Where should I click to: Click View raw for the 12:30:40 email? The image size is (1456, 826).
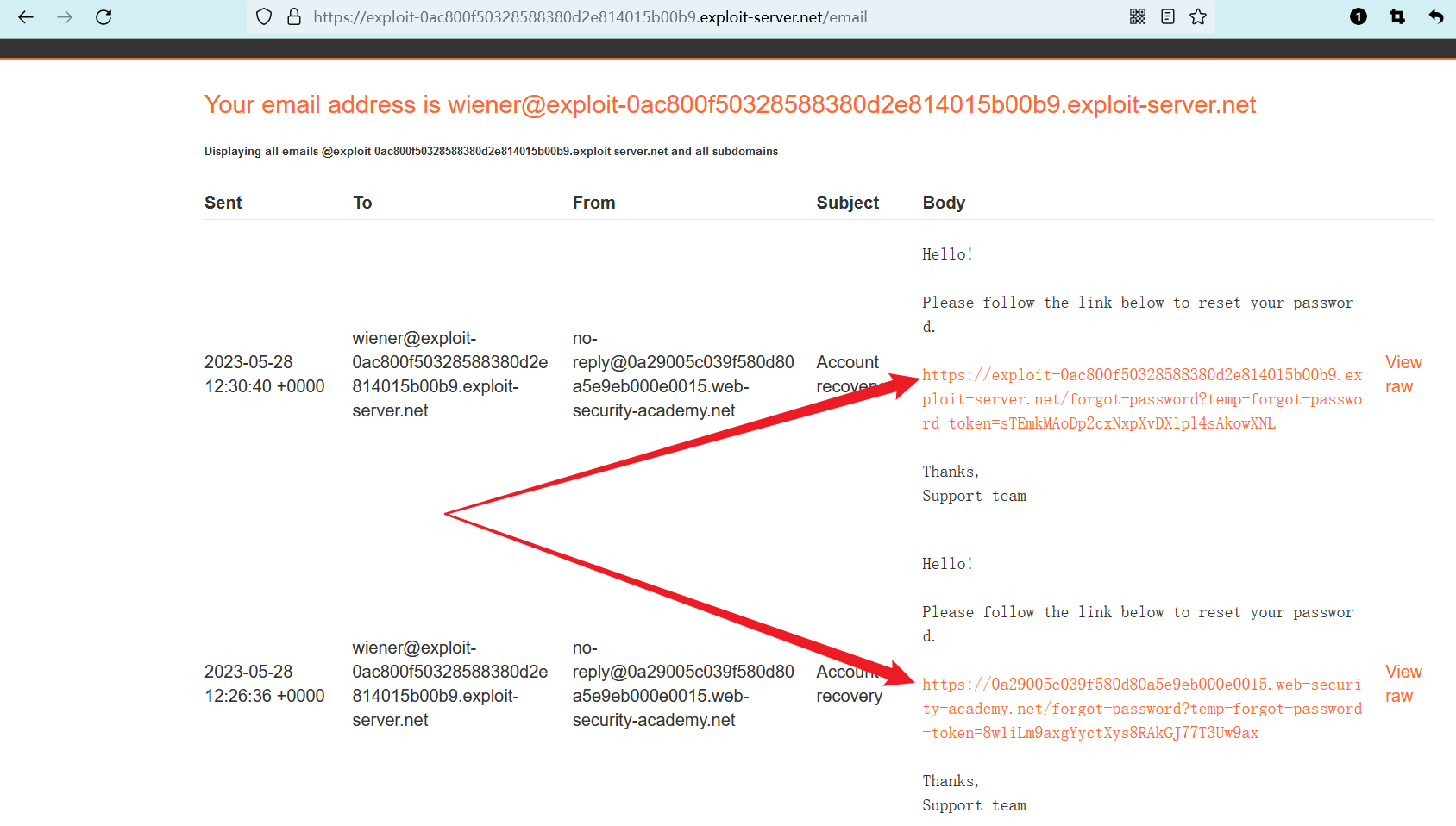1403,374
